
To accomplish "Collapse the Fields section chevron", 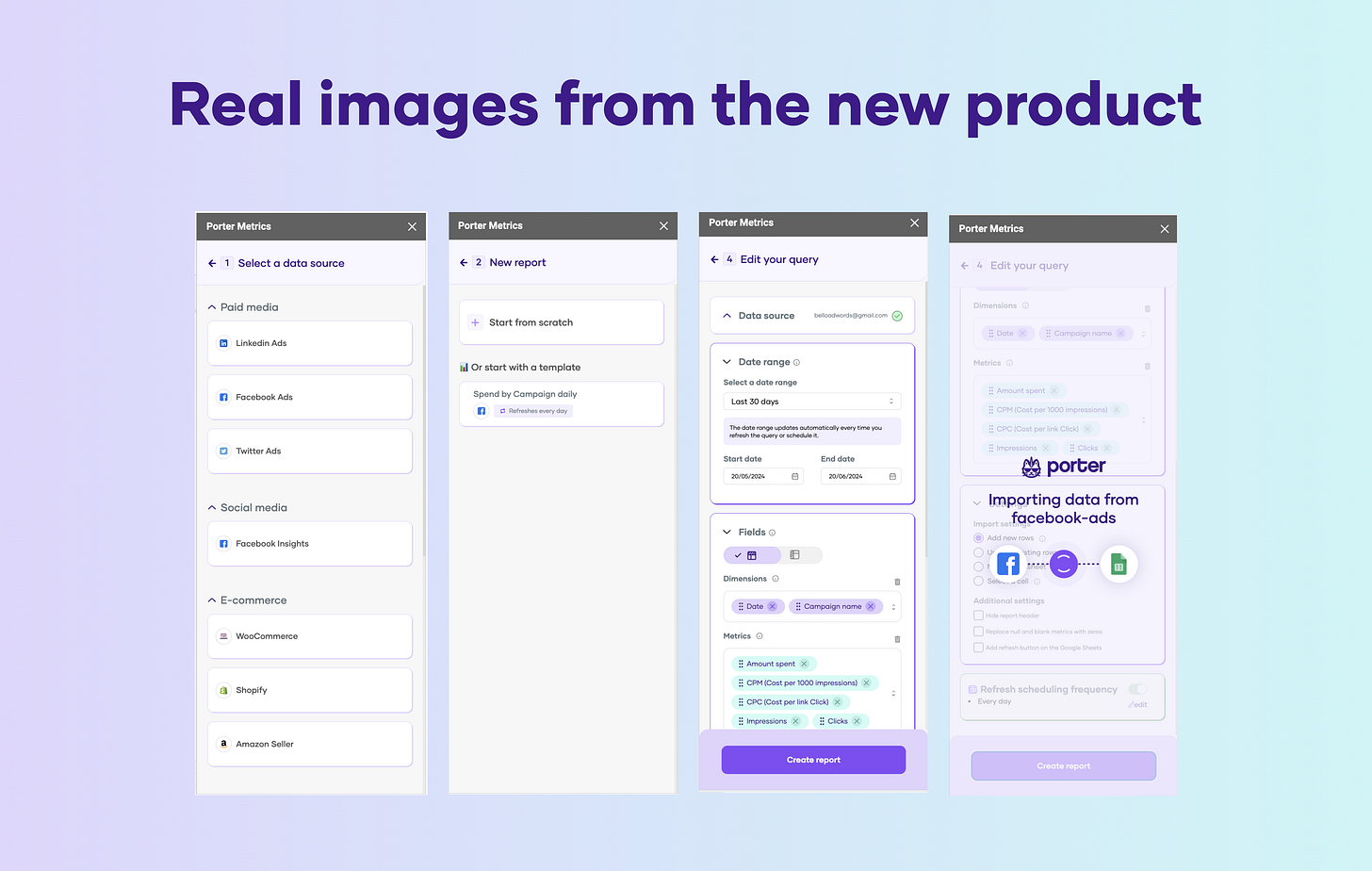I will coord(727,532).
